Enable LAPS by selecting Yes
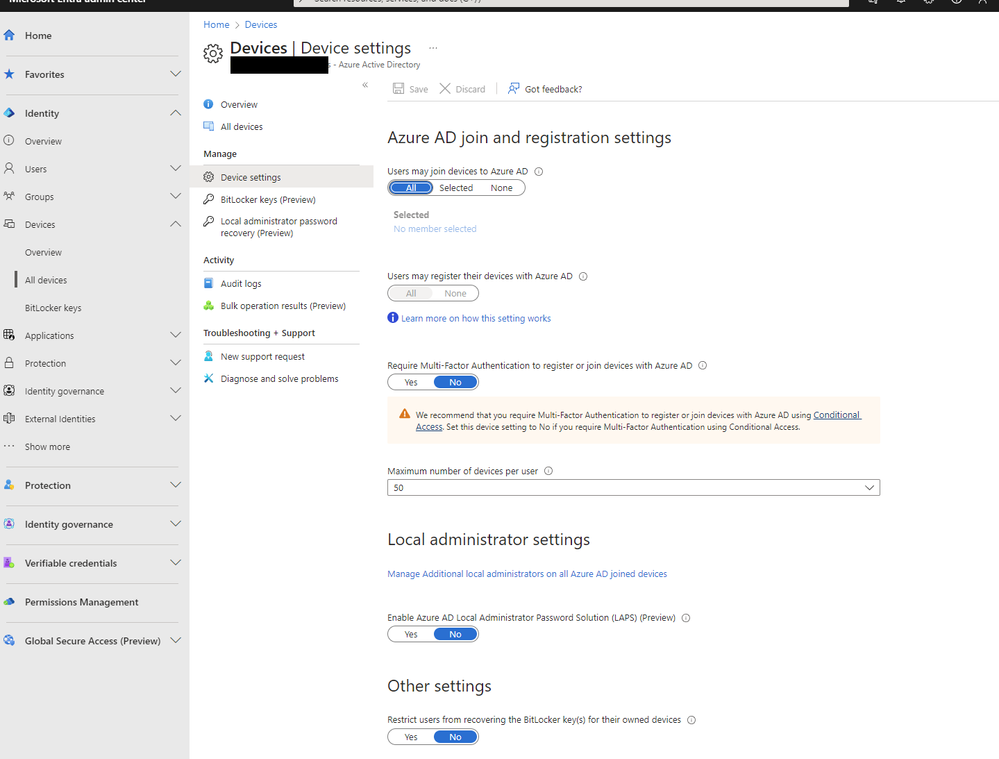The width and height of the screenshot is (999, 759). (x=411, y=634)
